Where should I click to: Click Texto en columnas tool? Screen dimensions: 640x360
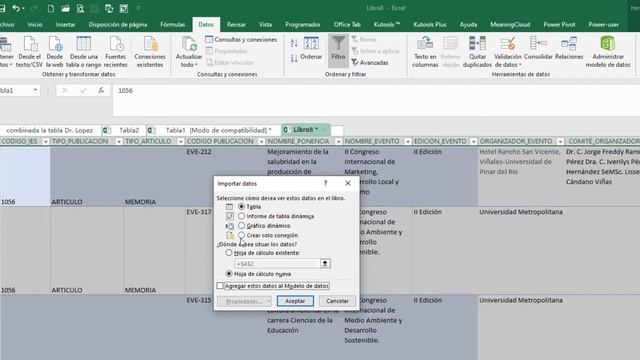pos(425,52)
